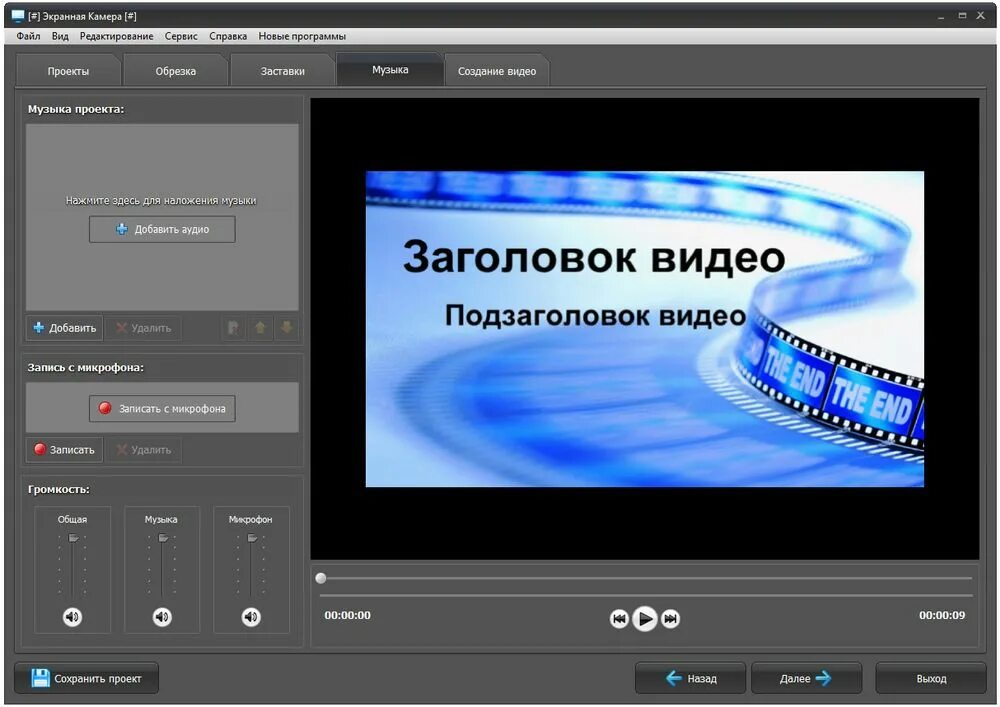The image size is (1000, 707).
Task: Go back with the Назад button
Action: (x=691, y=678)
